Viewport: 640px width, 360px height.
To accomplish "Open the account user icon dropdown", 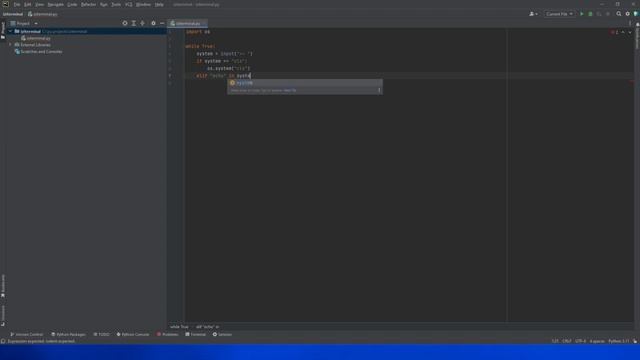I will [x=533, y=14].
